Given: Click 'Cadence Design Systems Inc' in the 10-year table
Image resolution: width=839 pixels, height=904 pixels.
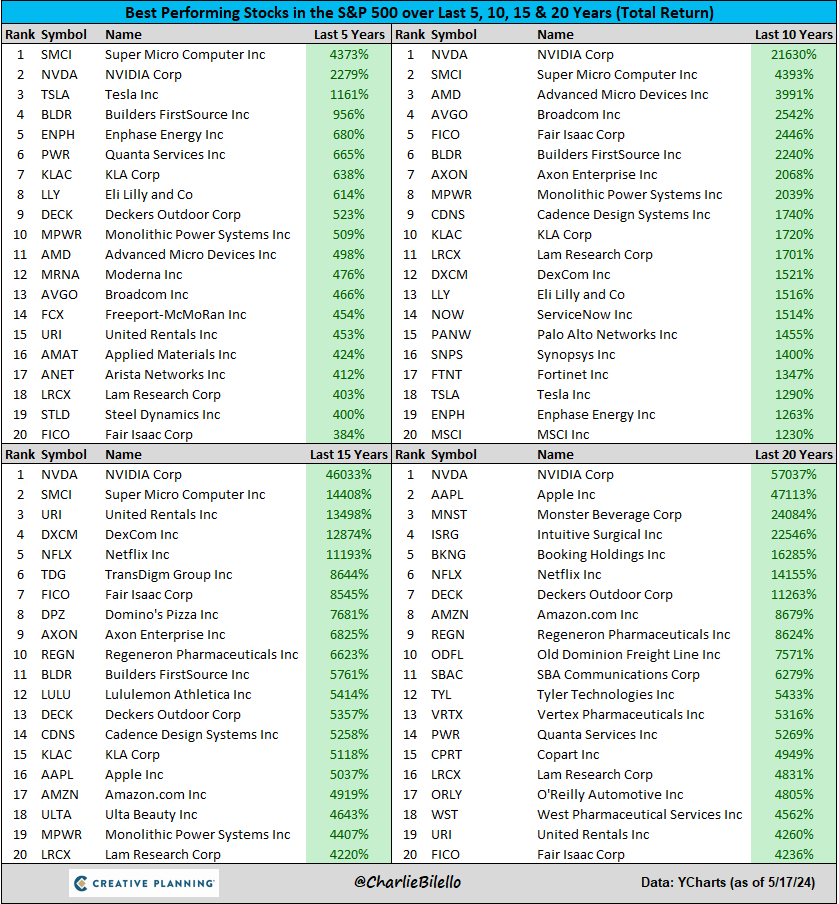Looking at the screenshot, I should pyautogui.click(x=623, y=214).
